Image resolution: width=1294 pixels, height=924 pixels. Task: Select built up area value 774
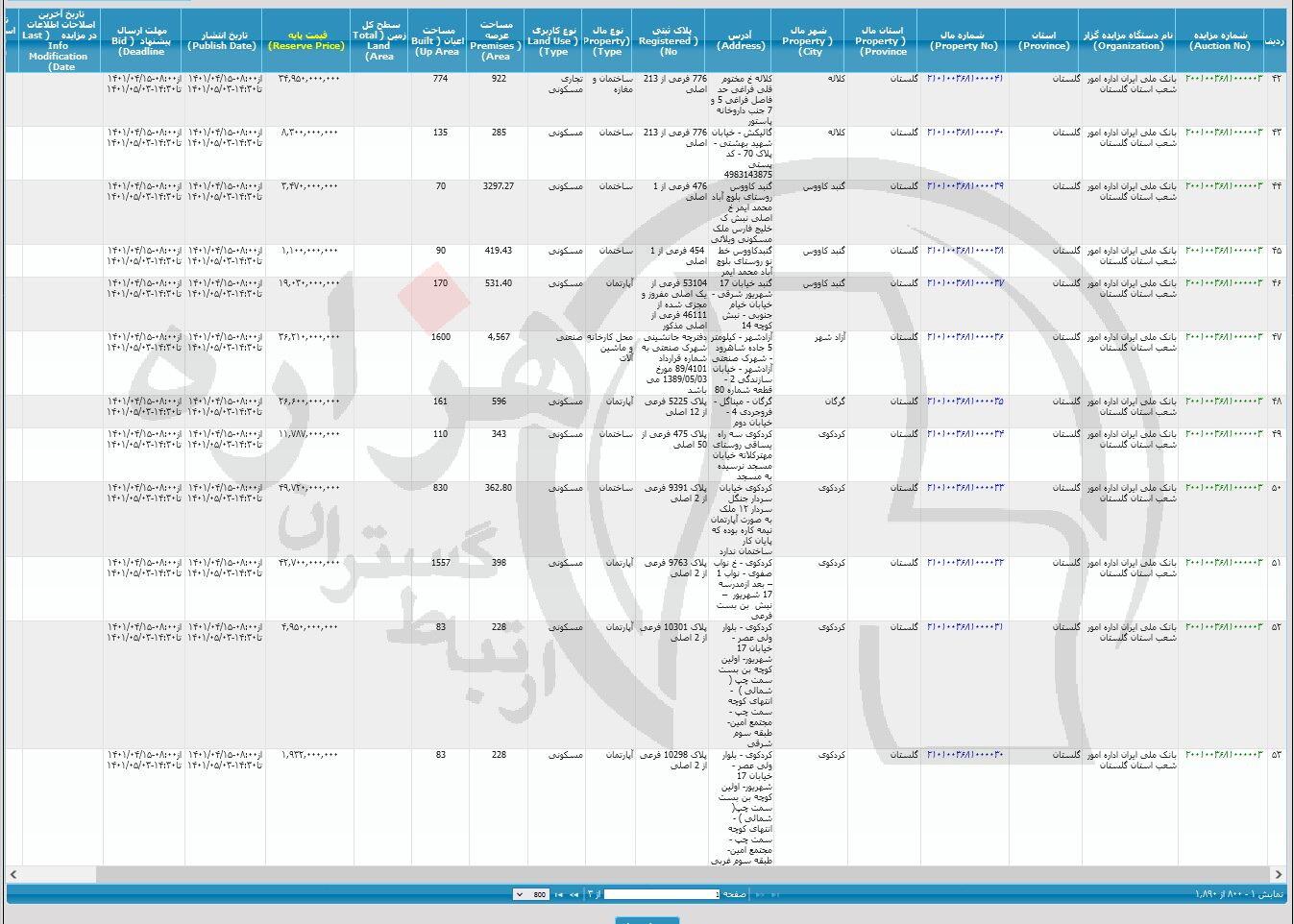pyautogui.click(x=440, y=79)
